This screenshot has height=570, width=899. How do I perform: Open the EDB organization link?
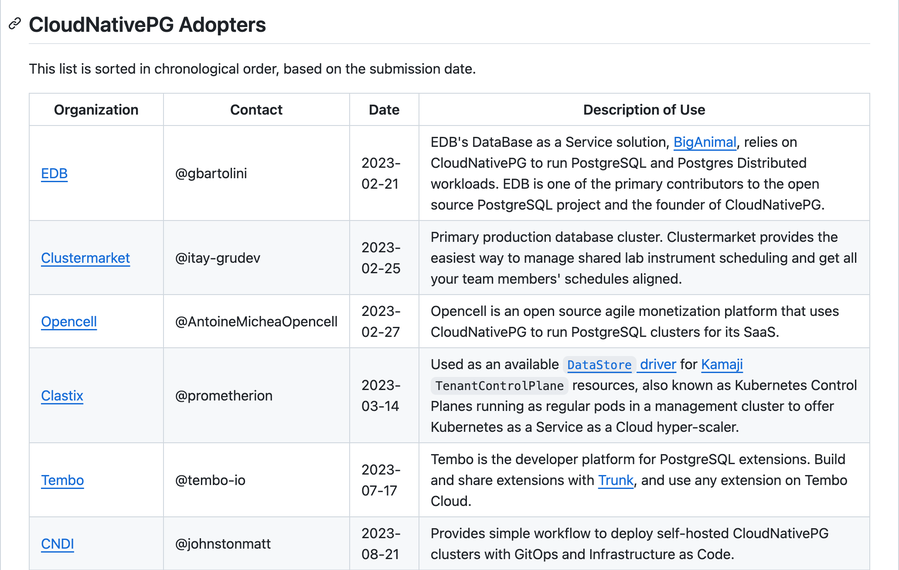pyautogui.click(x=54, y=173)
